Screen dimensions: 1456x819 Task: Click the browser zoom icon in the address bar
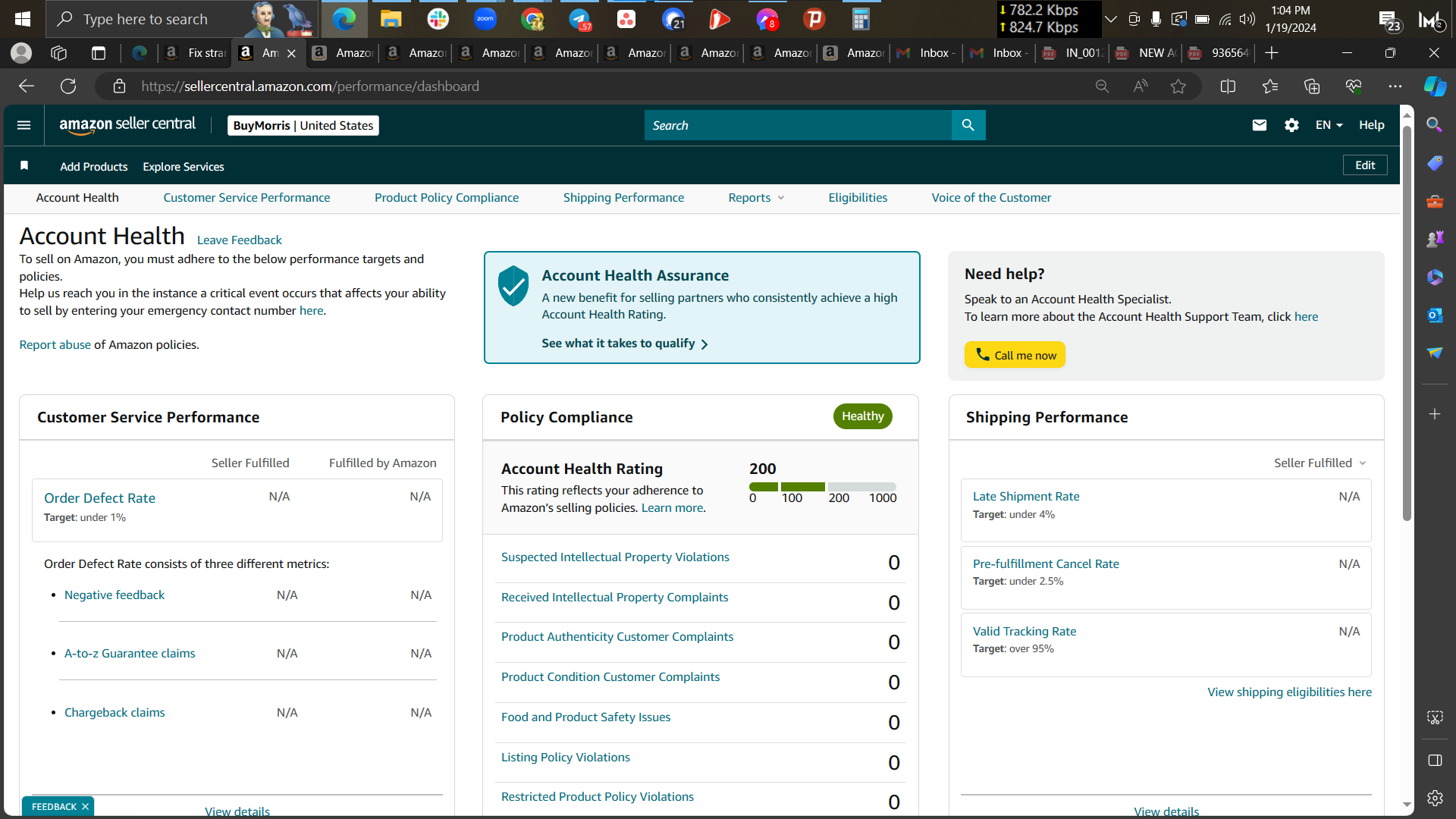(x=1103, y=86)
